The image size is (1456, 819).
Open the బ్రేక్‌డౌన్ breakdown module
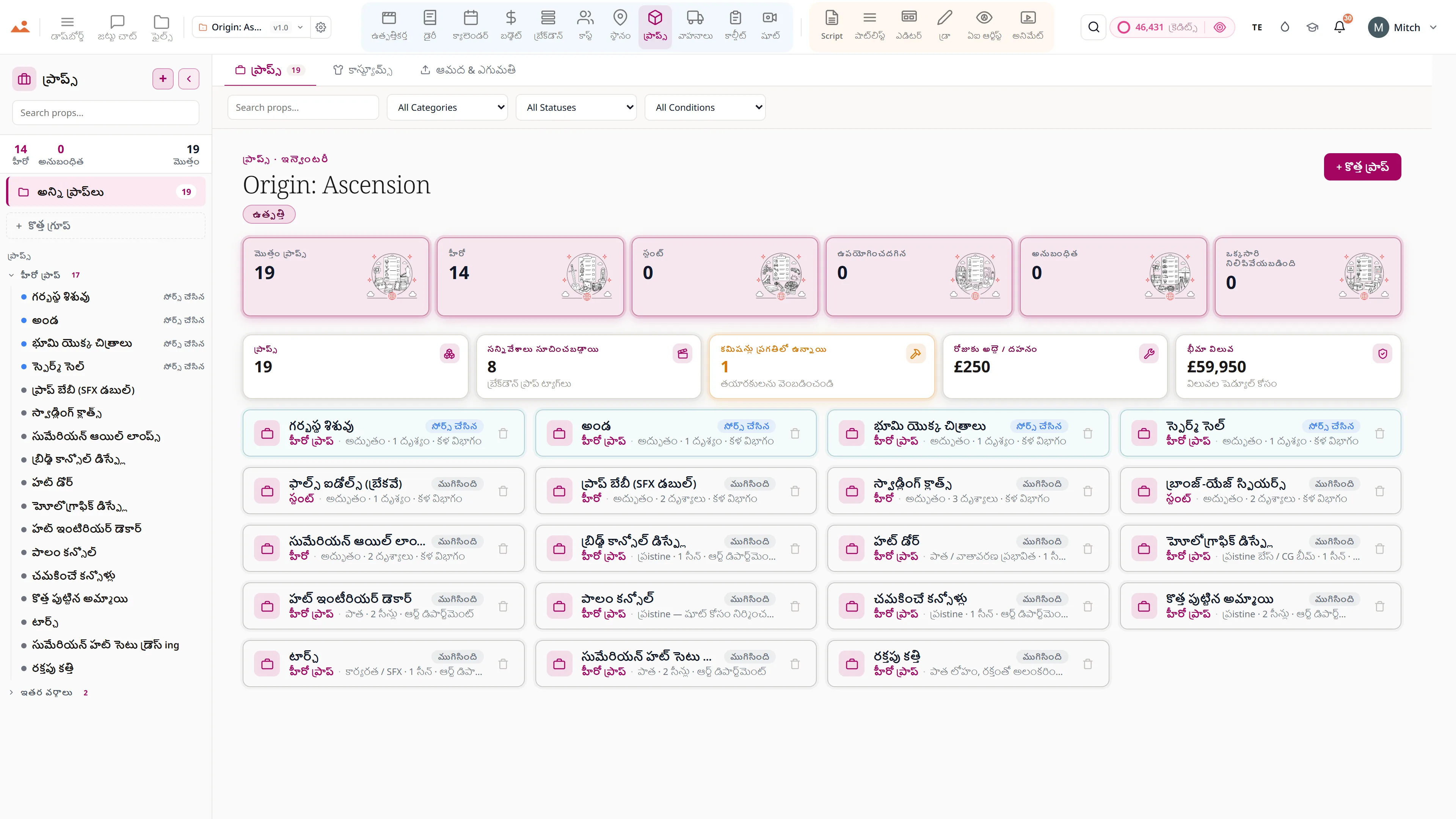click(548, 26)
